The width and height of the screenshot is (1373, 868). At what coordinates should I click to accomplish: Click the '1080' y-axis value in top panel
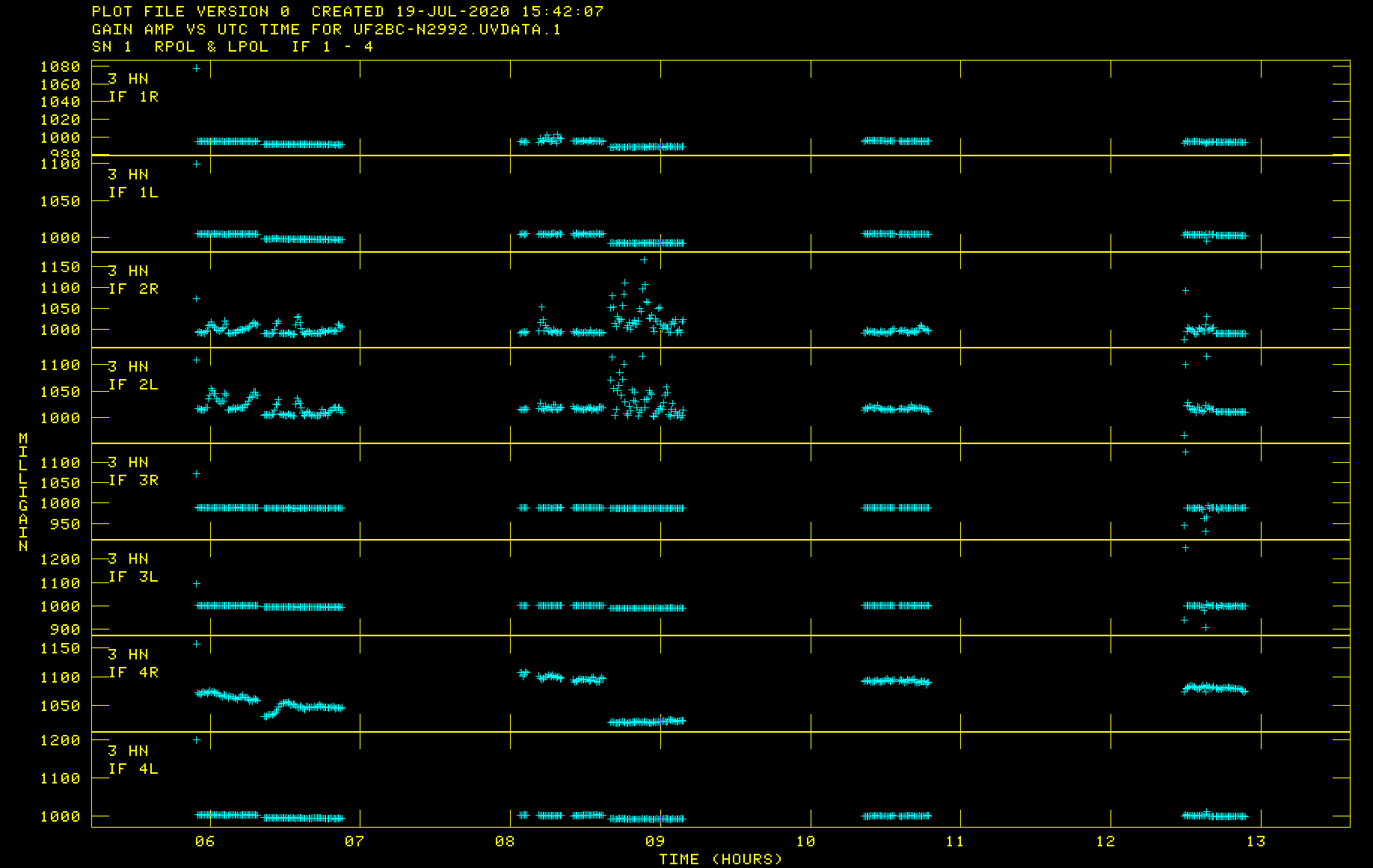(60, 67)
